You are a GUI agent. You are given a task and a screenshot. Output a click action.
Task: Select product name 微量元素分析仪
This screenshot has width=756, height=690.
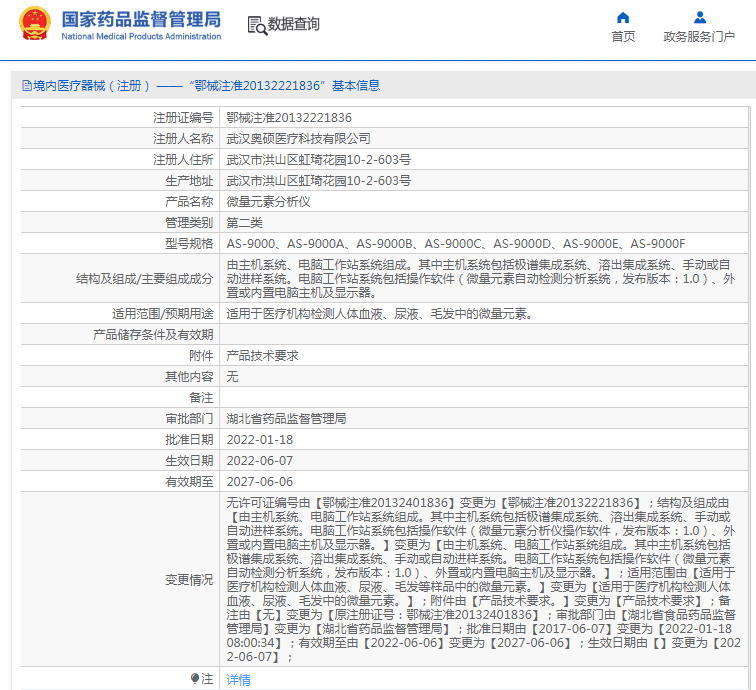point(269,202)
